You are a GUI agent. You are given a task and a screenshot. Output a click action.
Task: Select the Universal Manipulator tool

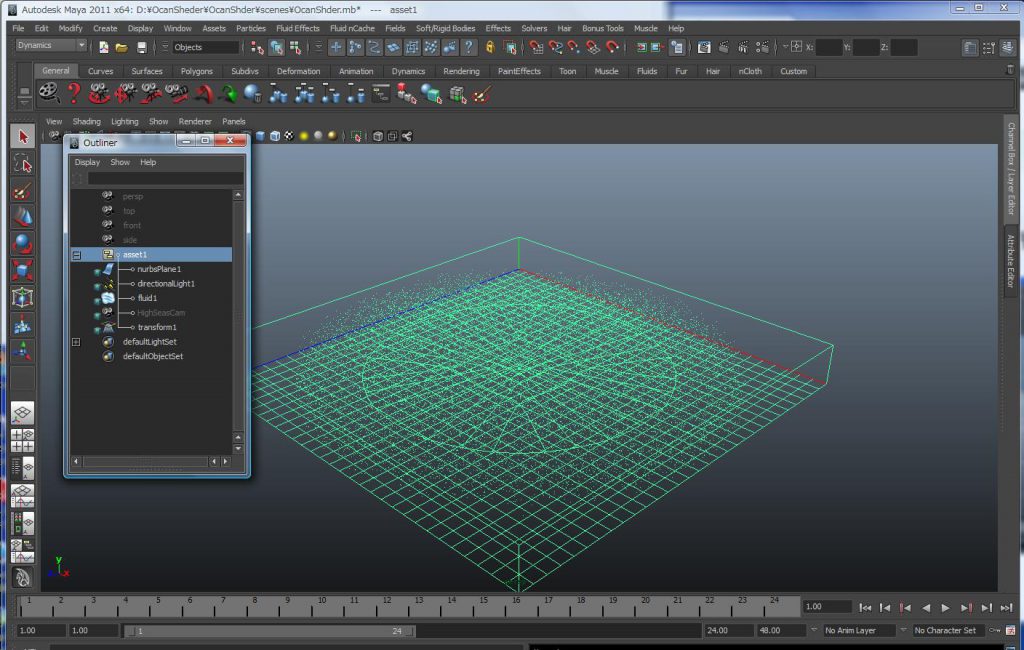(x=22, y=297)
